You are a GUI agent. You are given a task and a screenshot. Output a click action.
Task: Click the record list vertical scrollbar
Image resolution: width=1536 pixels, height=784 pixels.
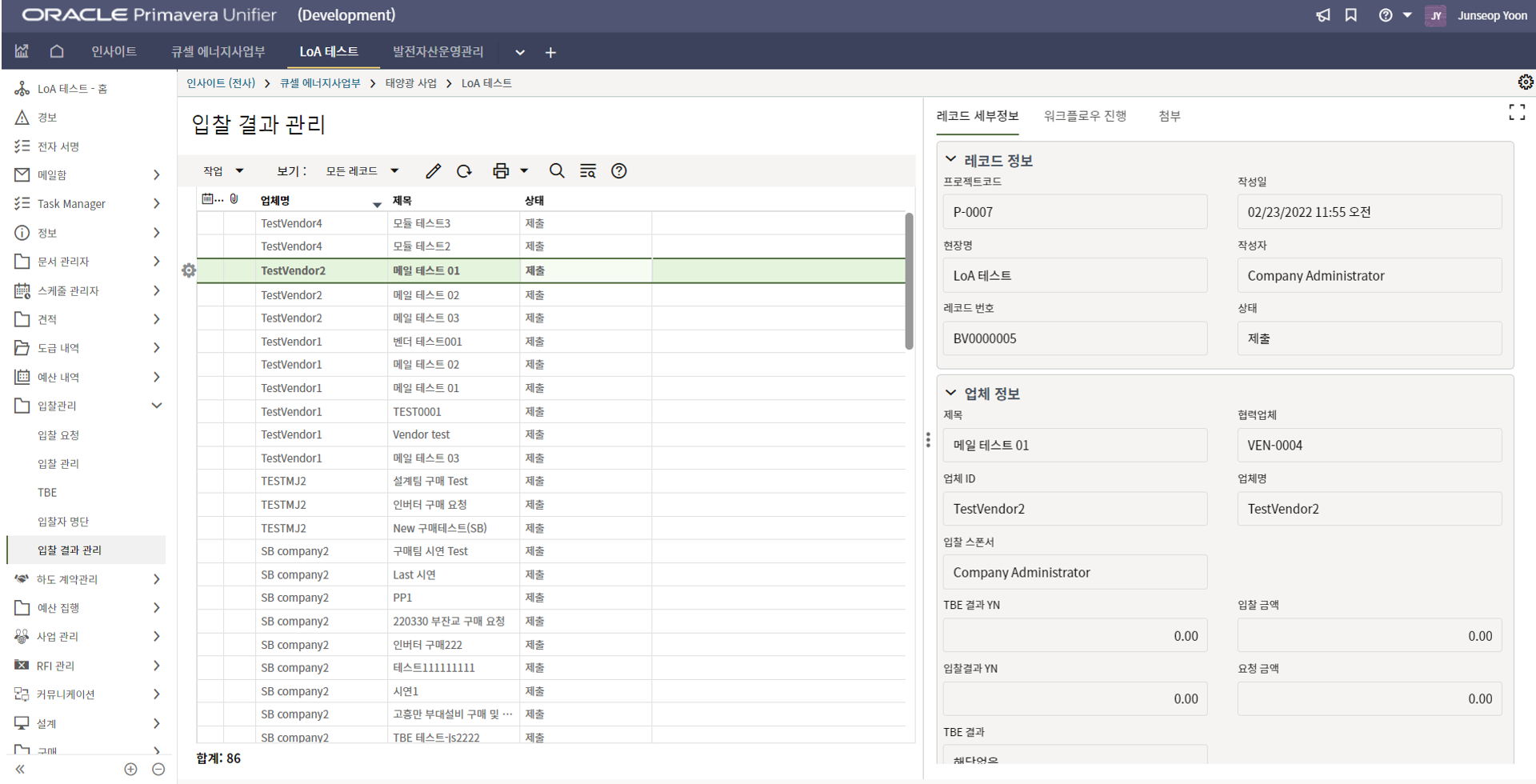(909, 280)
